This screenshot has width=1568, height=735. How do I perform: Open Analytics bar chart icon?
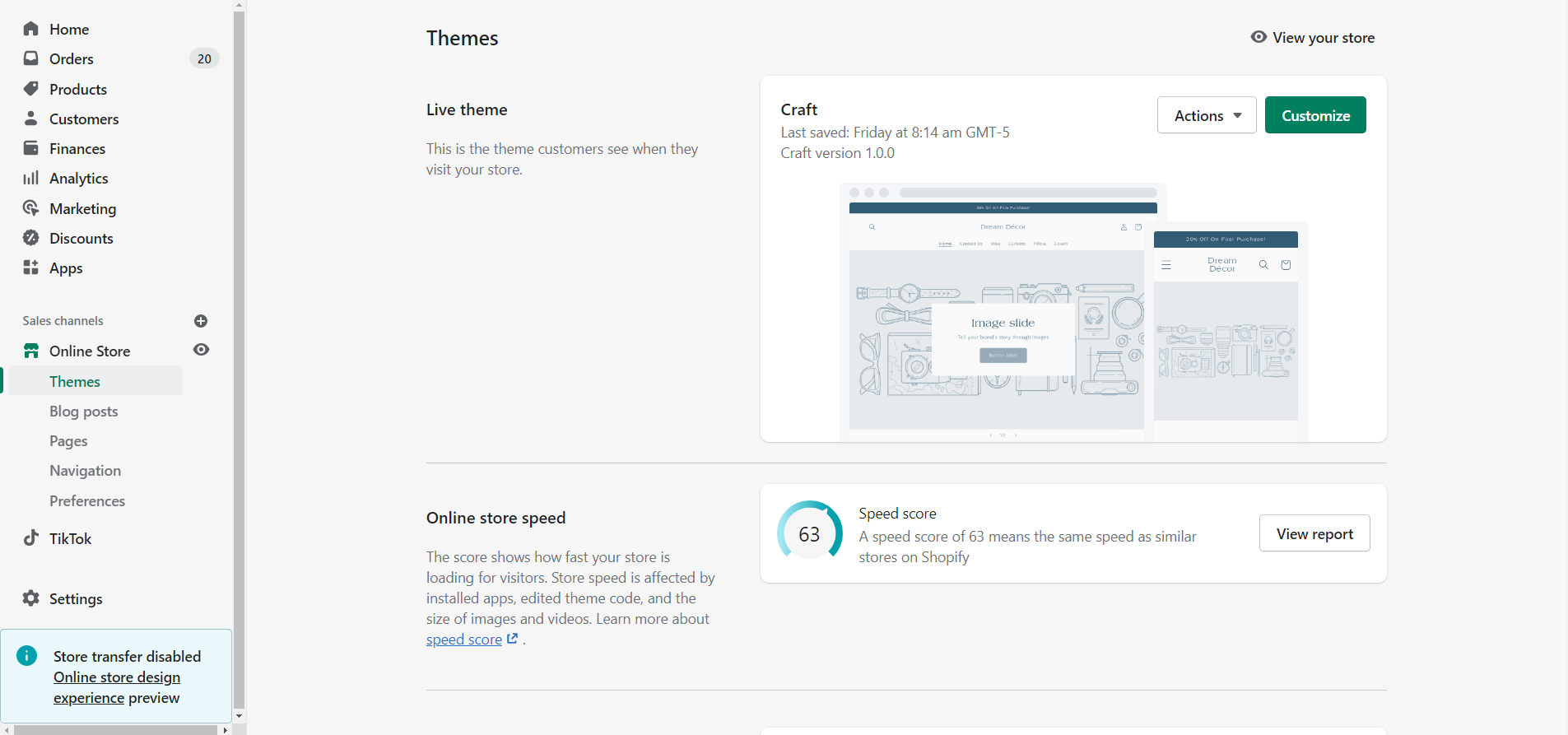click(31, 179)
